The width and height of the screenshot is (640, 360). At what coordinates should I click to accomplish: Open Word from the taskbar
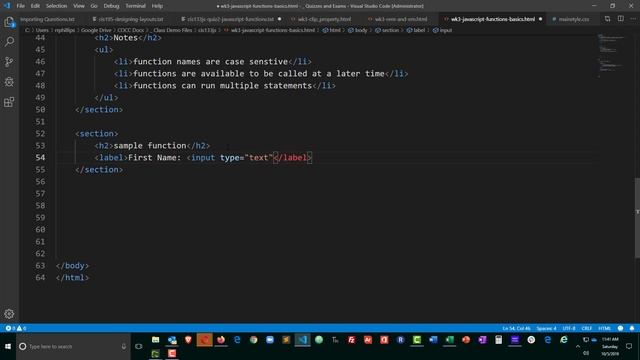(x=433, y=340)
